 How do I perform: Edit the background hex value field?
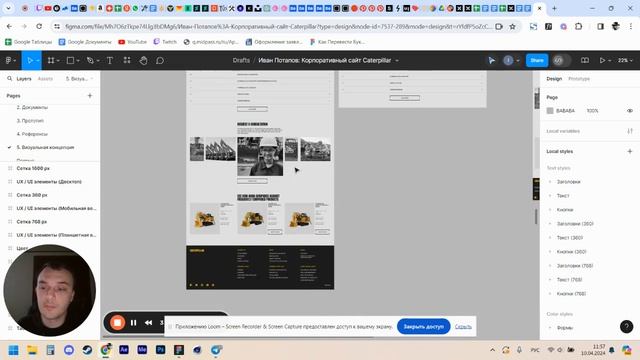565,111
